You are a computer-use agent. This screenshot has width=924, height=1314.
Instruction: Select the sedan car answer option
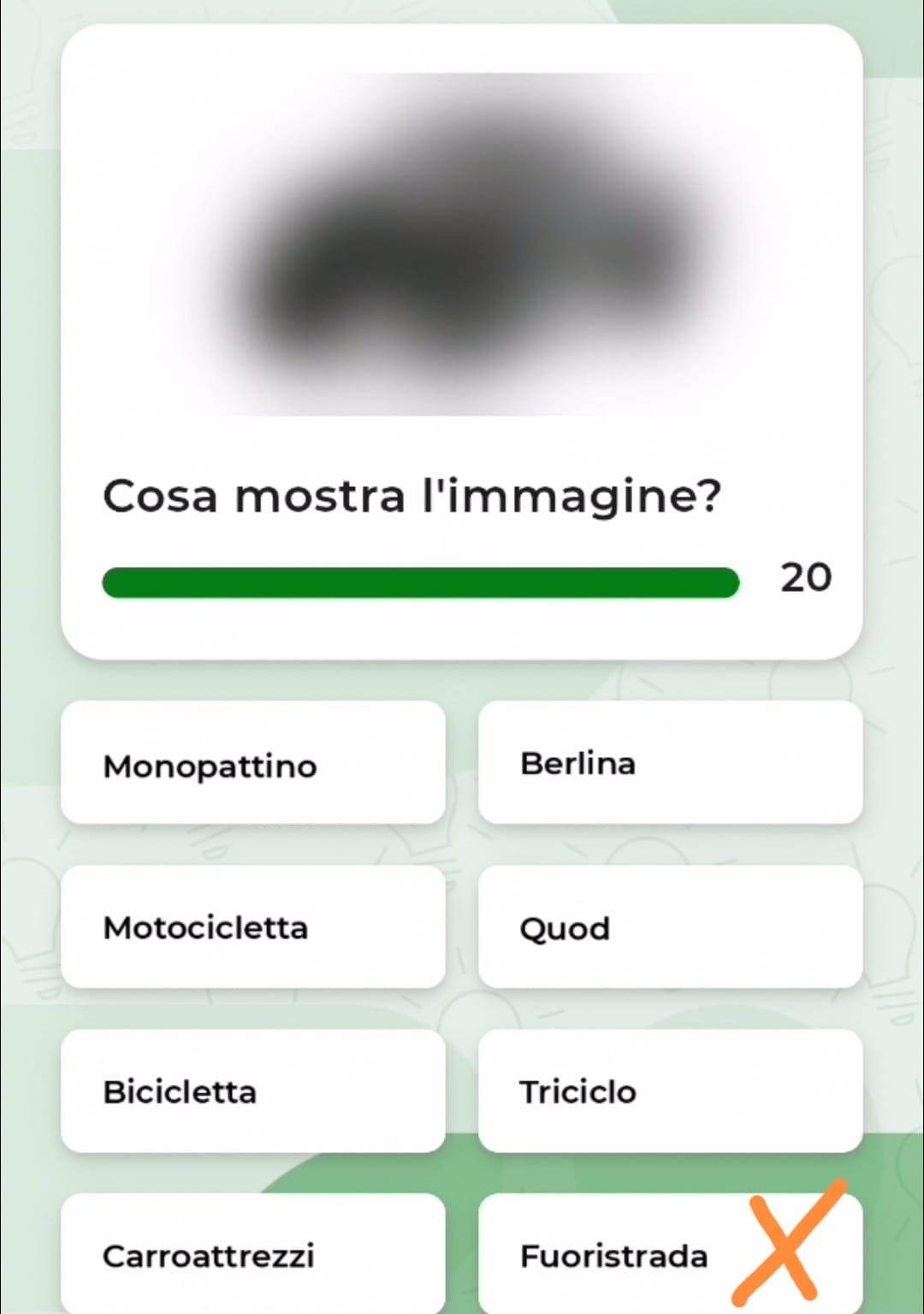[x=671, y=763]
